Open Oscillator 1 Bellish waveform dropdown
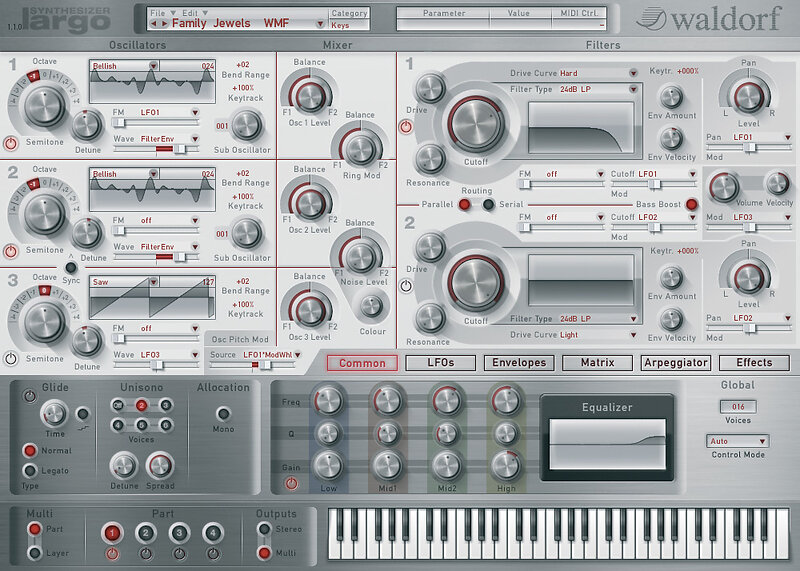 point(153,66)
